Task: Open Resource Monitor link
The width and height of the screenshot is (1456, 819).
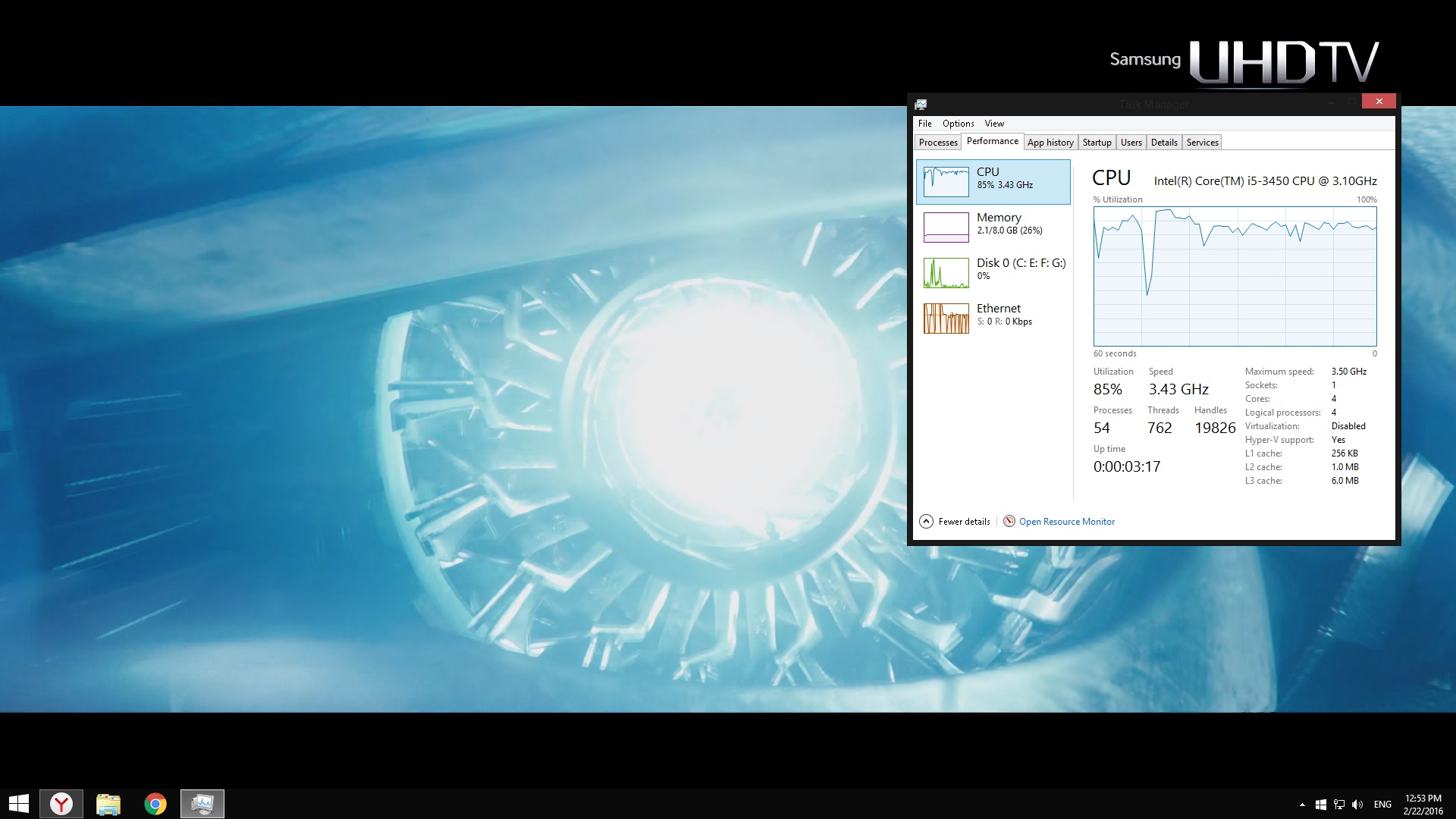Action: [1066, 522]
